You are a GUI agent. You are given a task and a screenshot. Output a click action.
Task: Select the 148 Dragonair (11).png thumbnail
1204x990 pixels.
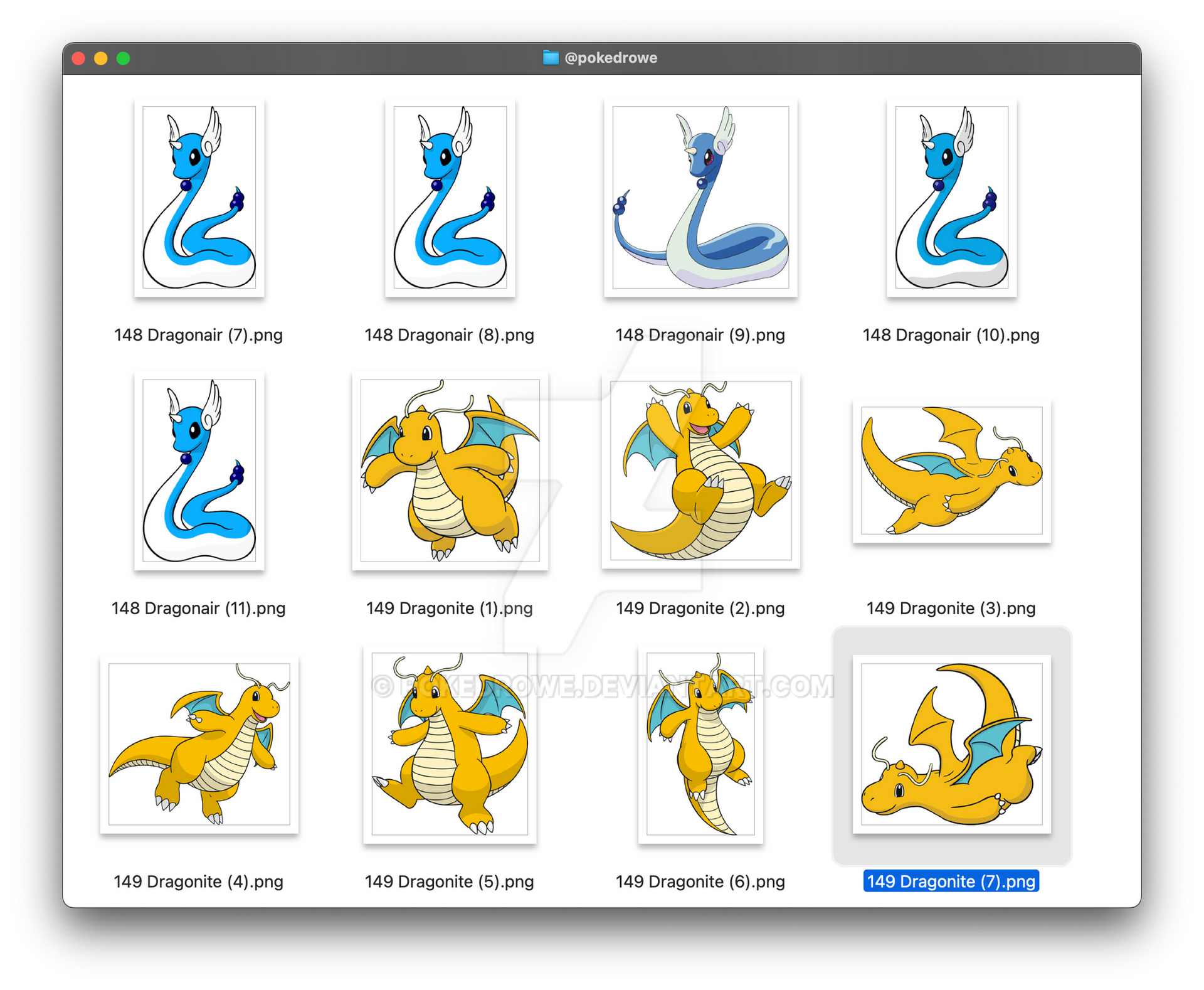coord(199,471)
